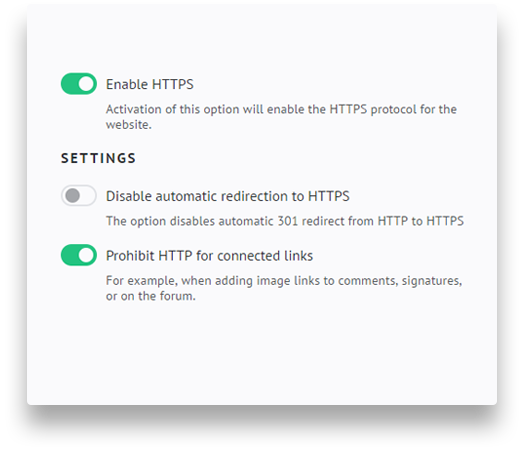Click the white knob of Enable HTTPS switch
The width and height of the screenshot is (524, 453).
tap(86, 84)
